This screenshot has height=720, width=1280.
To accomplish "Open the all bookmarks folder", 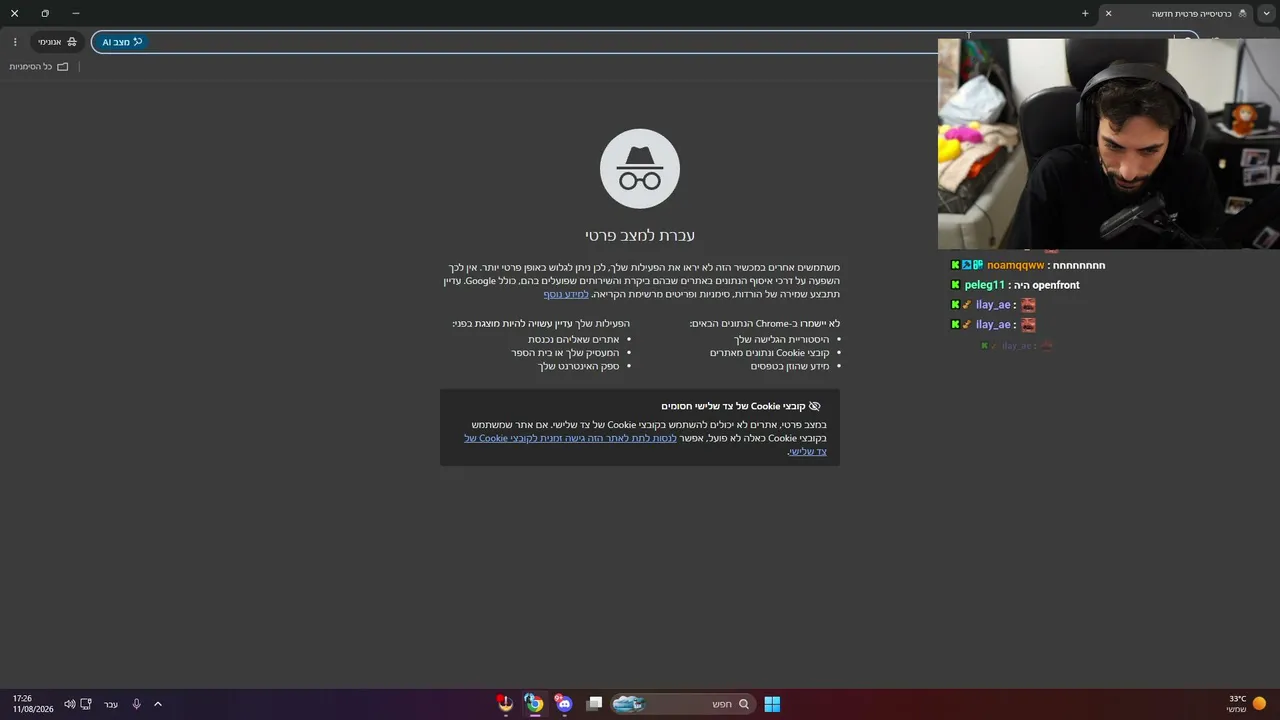I will click(39, 67).
